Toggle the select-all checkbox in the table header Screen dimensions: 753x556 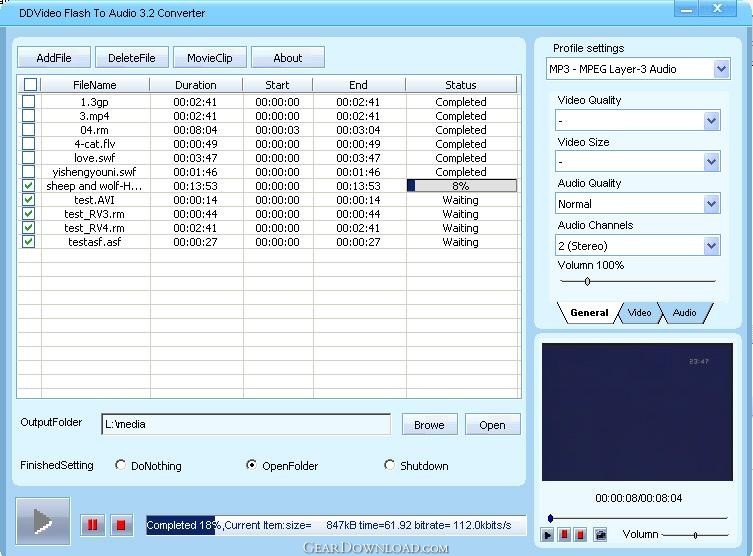tap(30, 85)
